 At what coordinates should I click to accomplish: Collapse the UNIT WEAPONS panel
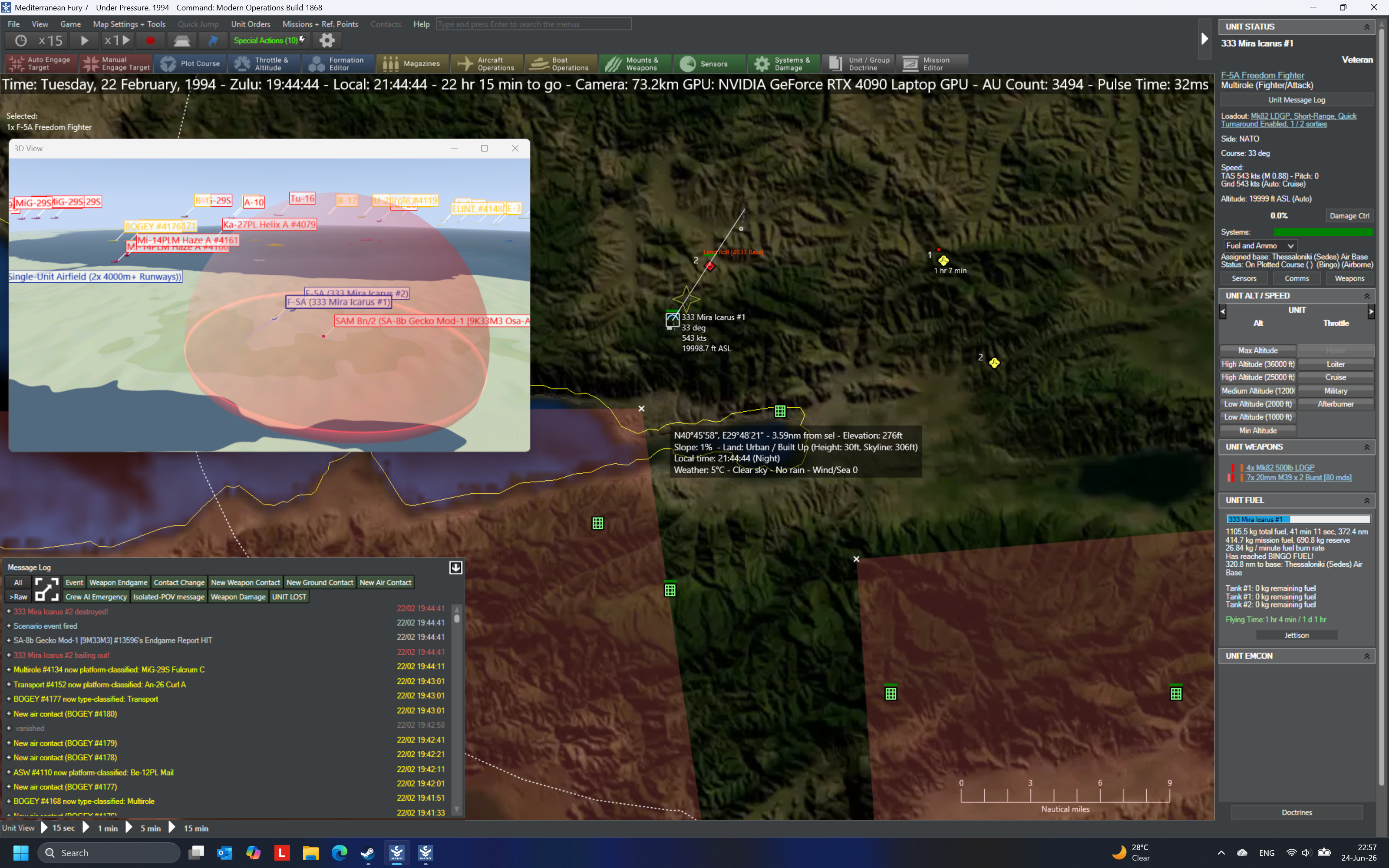(1366, 447)
